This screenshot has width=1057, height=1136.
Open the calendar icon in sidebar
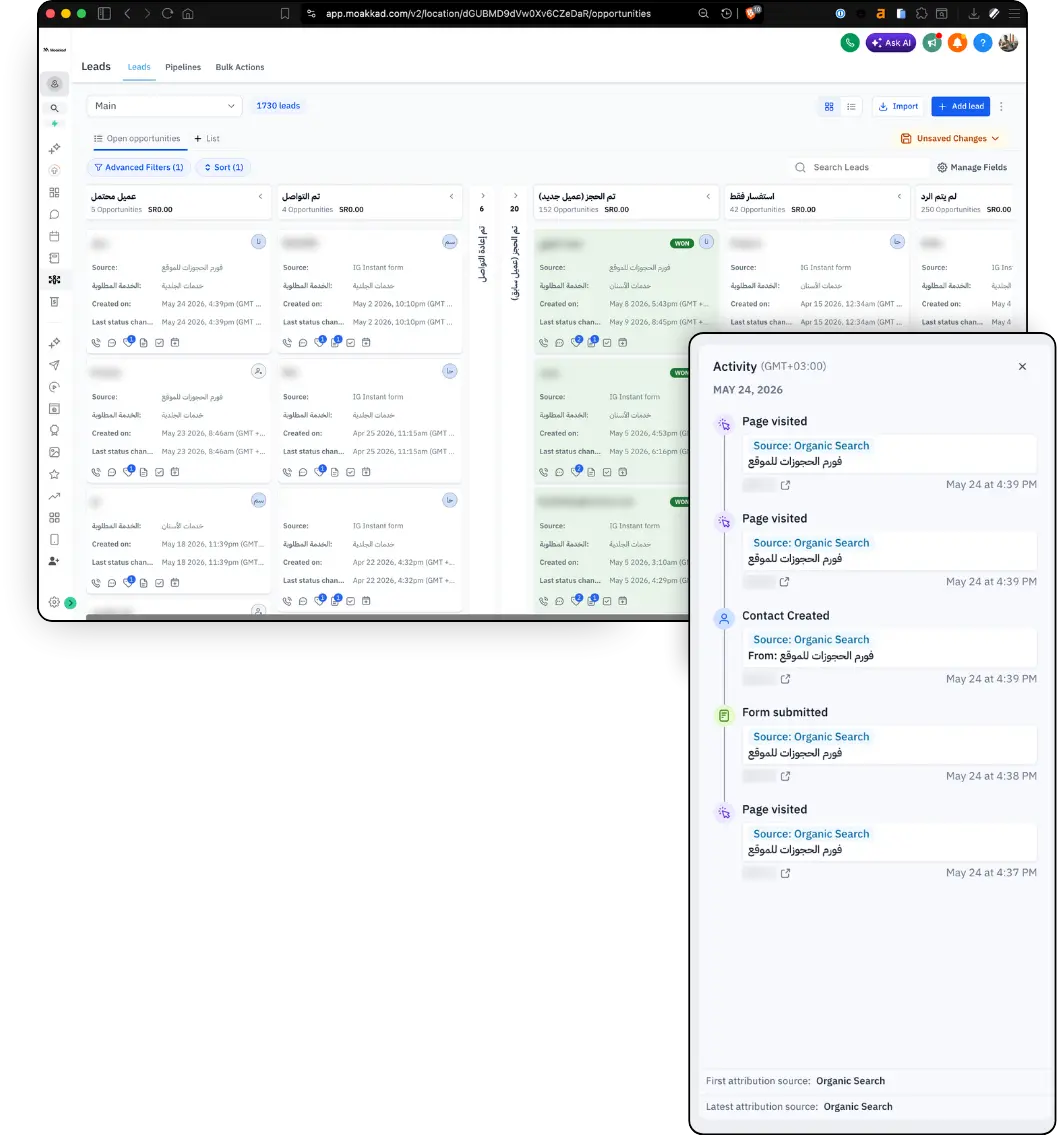(x=54, y=236)
